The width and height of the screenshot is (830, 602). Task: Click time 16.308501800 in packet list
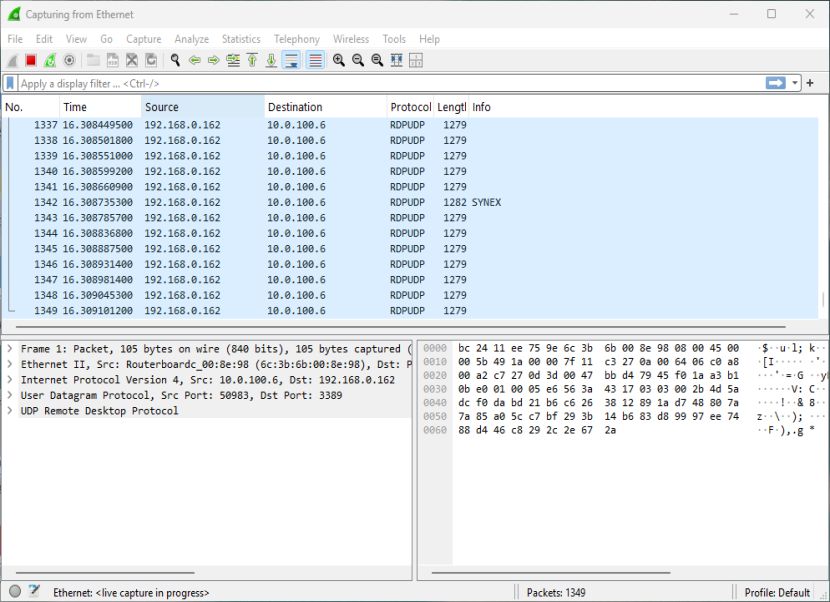pyautogui.click(x=97, y=140)
